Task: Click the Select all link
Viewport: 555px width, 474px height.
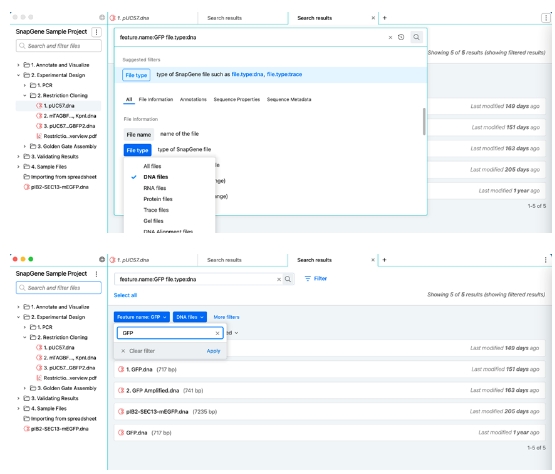Action: point(125,295)
